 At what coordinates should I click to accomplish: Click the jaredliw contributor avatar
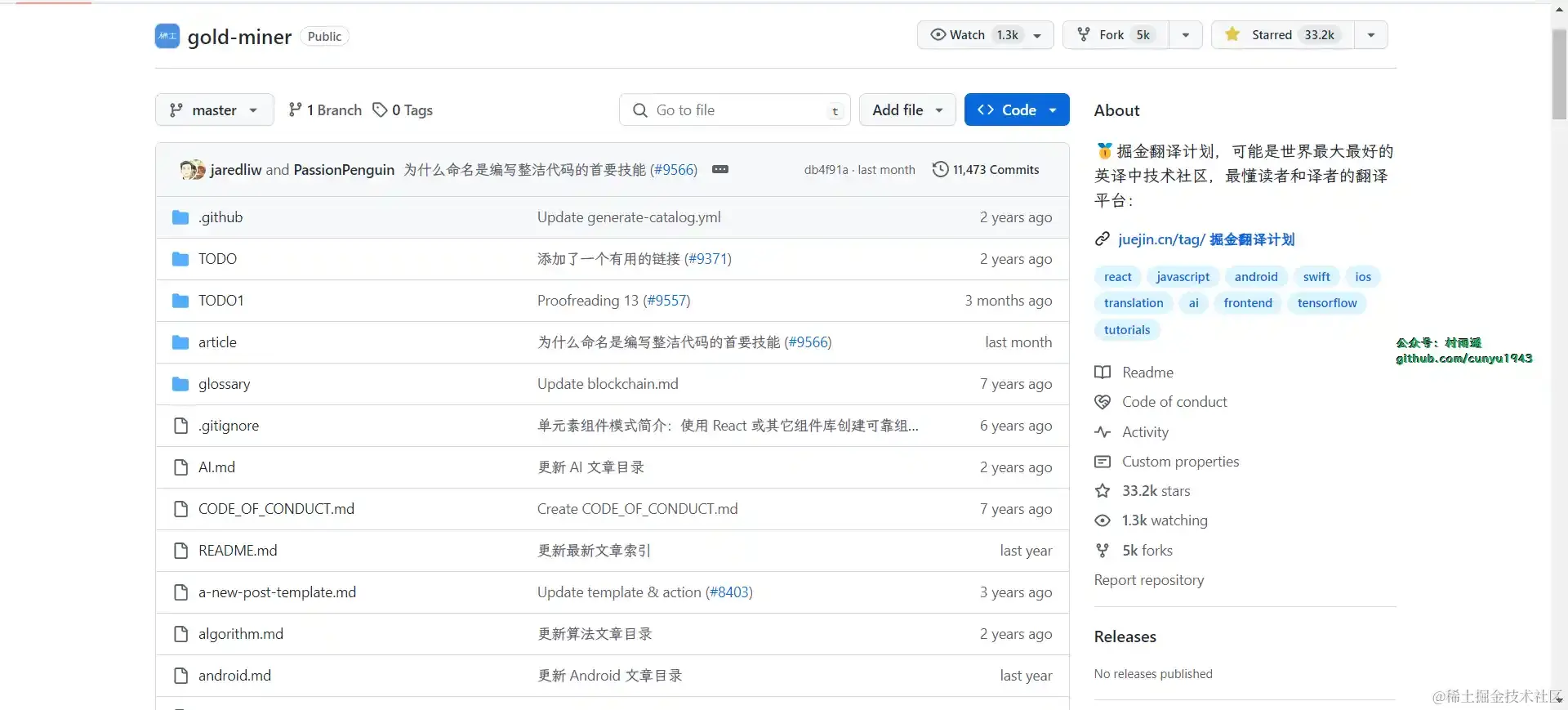point(189,169)
